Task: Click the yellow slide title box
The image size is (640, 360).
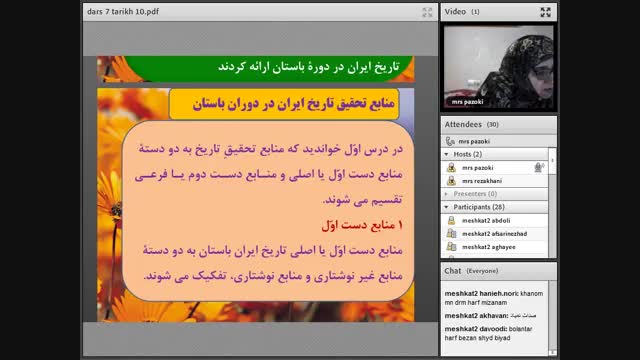Action: coord(284,104)
